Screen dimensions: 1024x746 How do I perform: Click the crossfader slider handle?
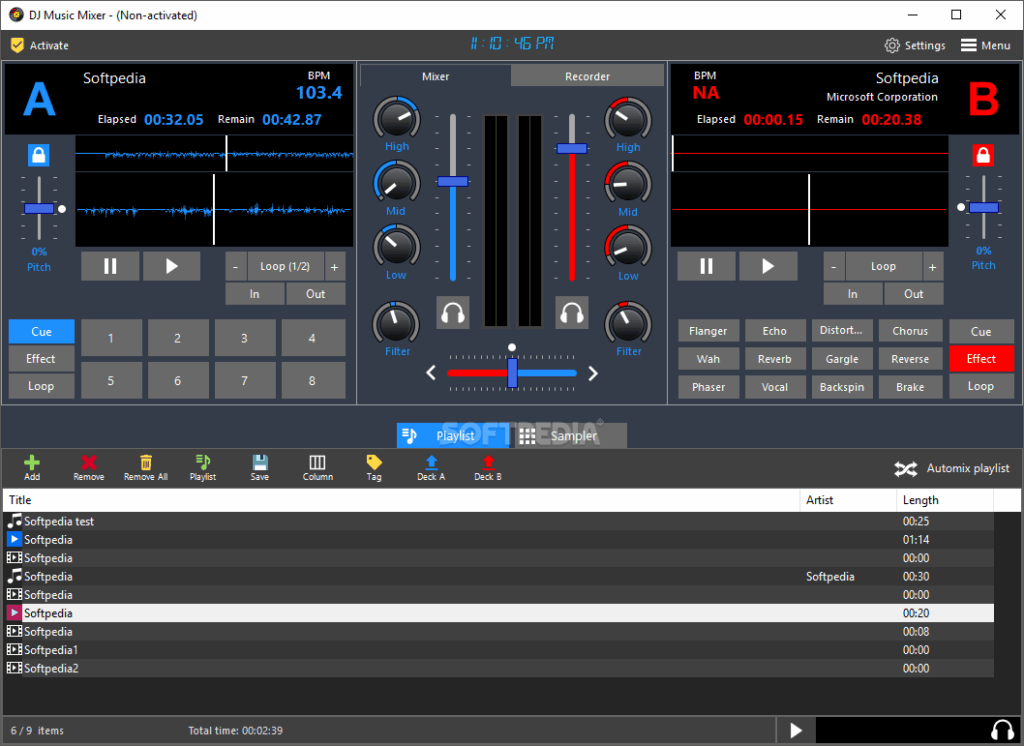(x=512, y=373)
